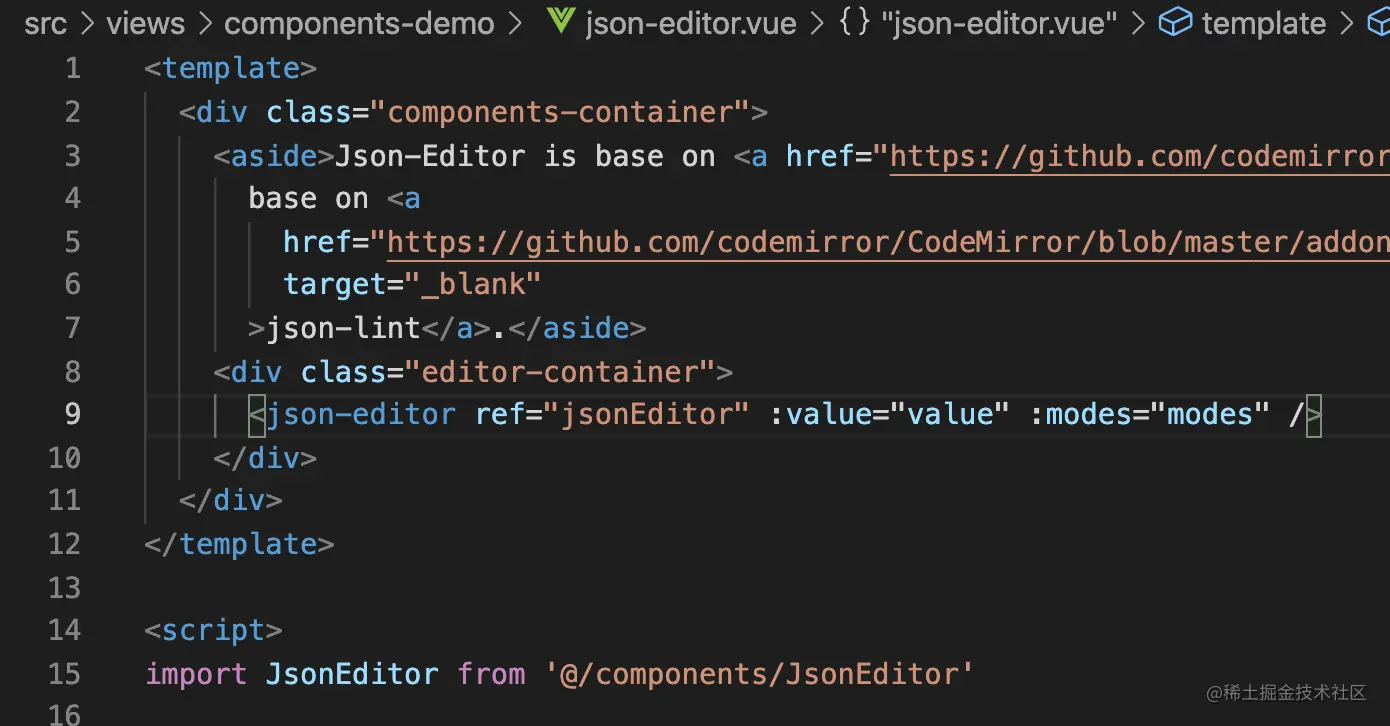Click the opening <template> tag on line 1
This screenshot has height=726, width=1390.
231,69
